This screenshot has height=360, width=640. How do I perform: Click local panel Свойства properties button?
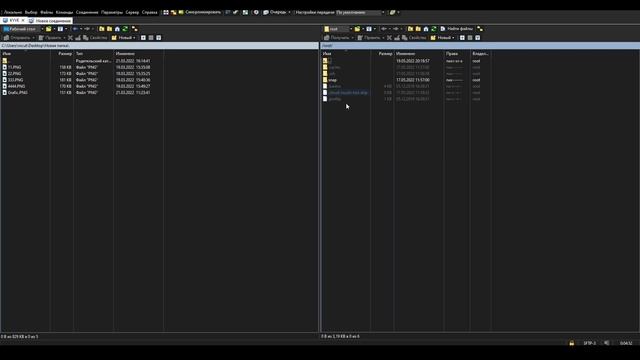pos(95,38)
